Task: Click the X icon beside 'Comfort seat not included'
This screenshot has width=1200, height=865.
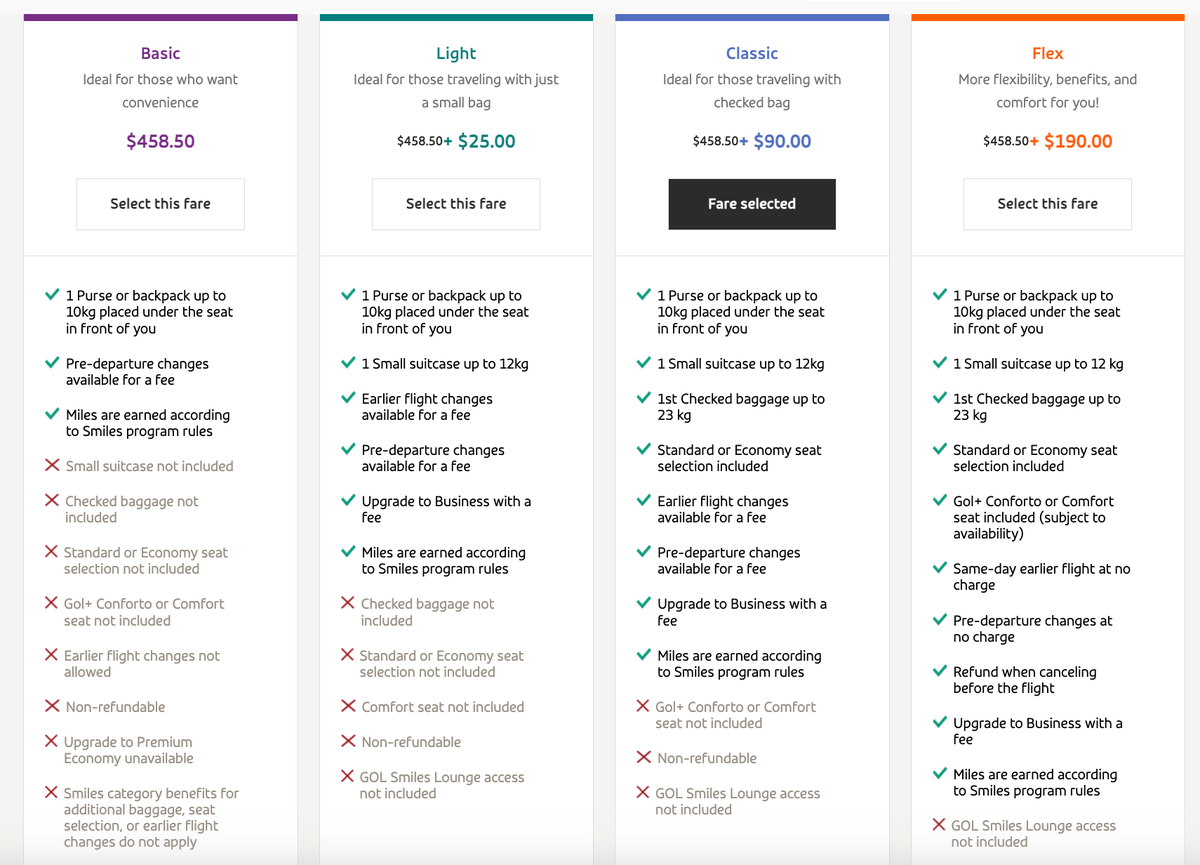Action: click(348, 707)
